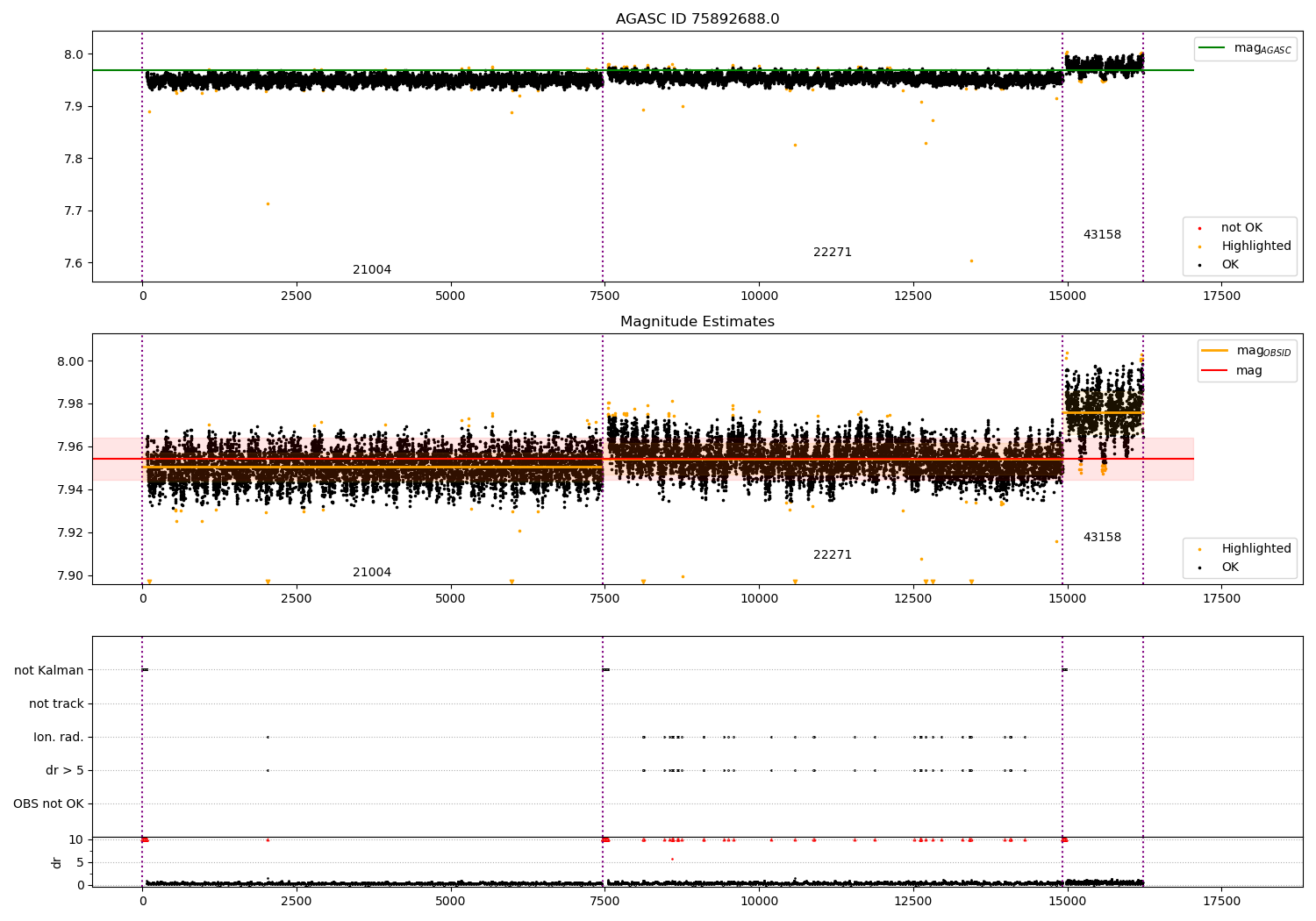The height and width of the screenshot is (921, 1316).
Task: Click OBSID label 22271 in the middle panel
Action: coord(833,555)
